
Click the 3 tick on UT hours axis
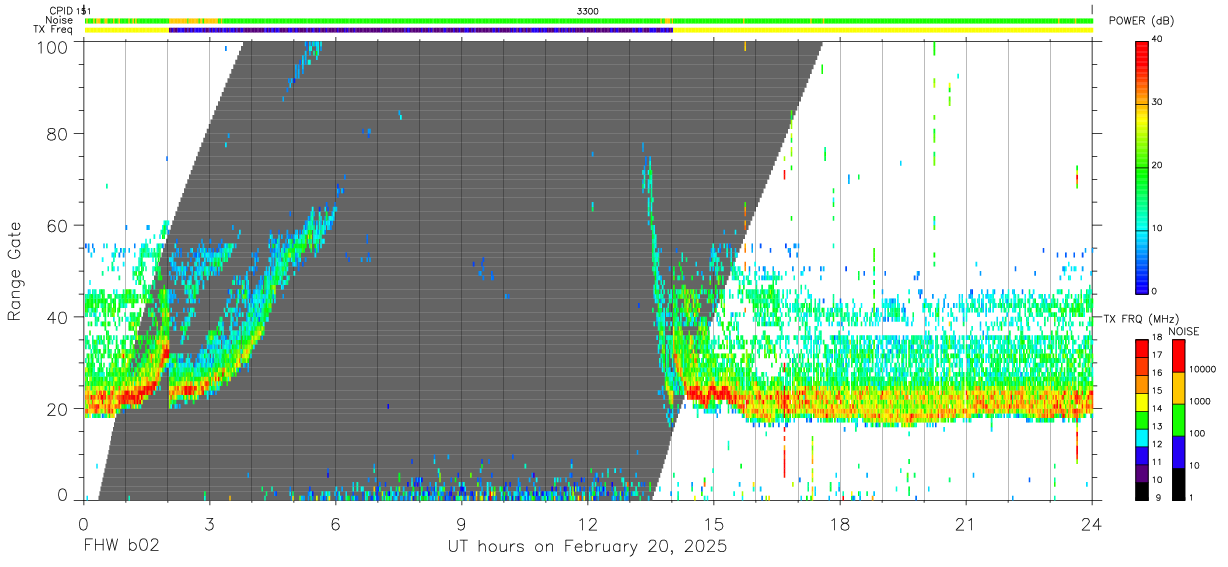click(x=209, y=523)
